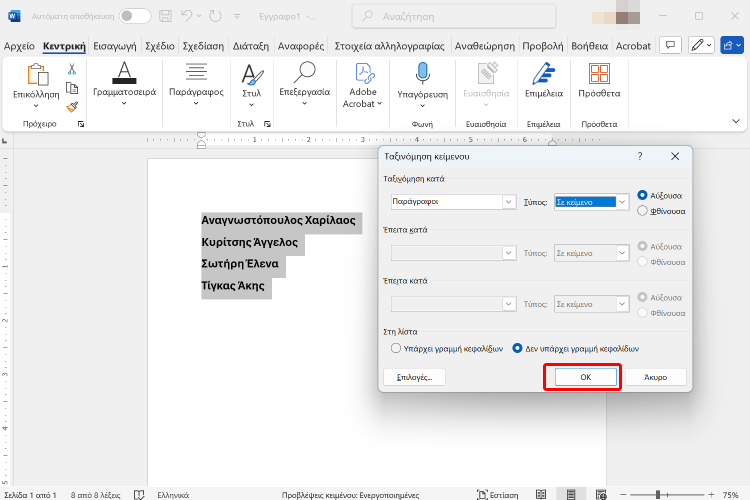Image resolution: width=750 pixels, height=500 pixels.
Task: Switch to the Διάταξη layout tab
Action: point(251,46)
